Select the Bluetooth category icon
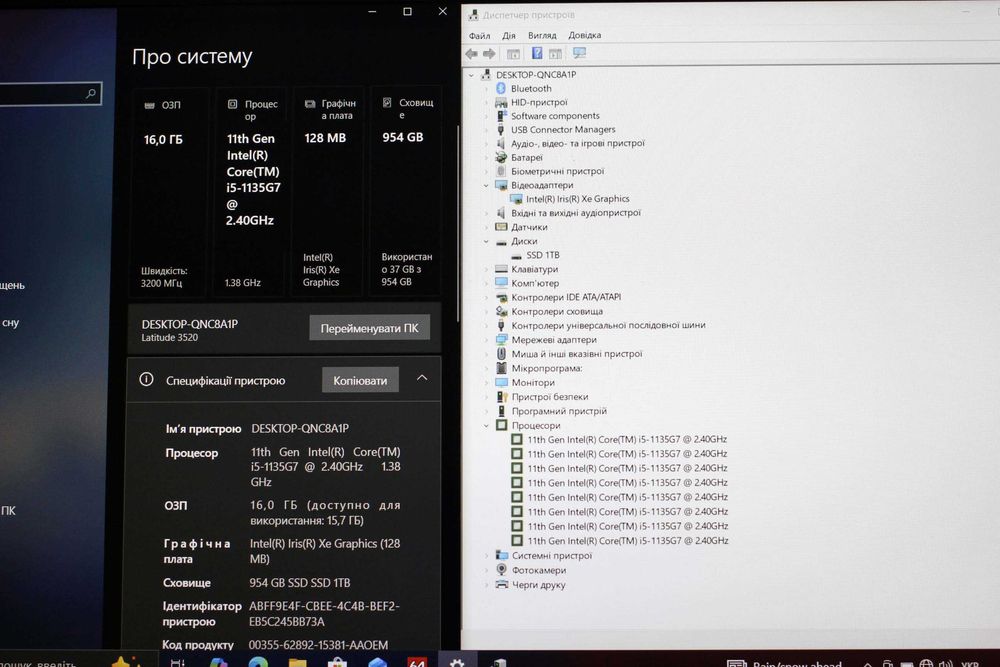The image size is (1000, 667). pos(501,88)
